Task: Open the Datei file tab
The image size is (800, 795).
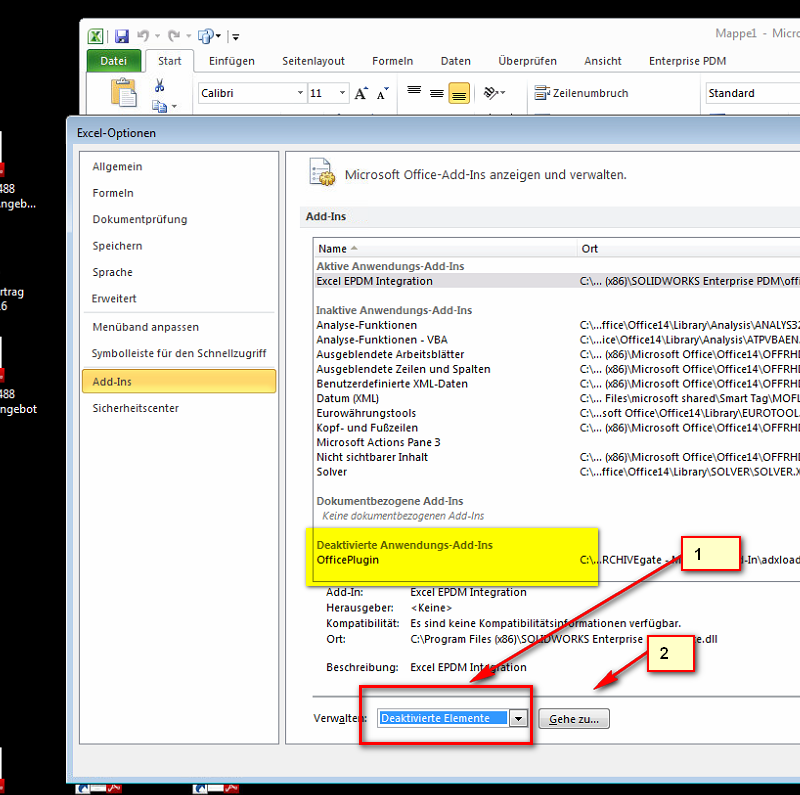Action: [x=113, y=61]
